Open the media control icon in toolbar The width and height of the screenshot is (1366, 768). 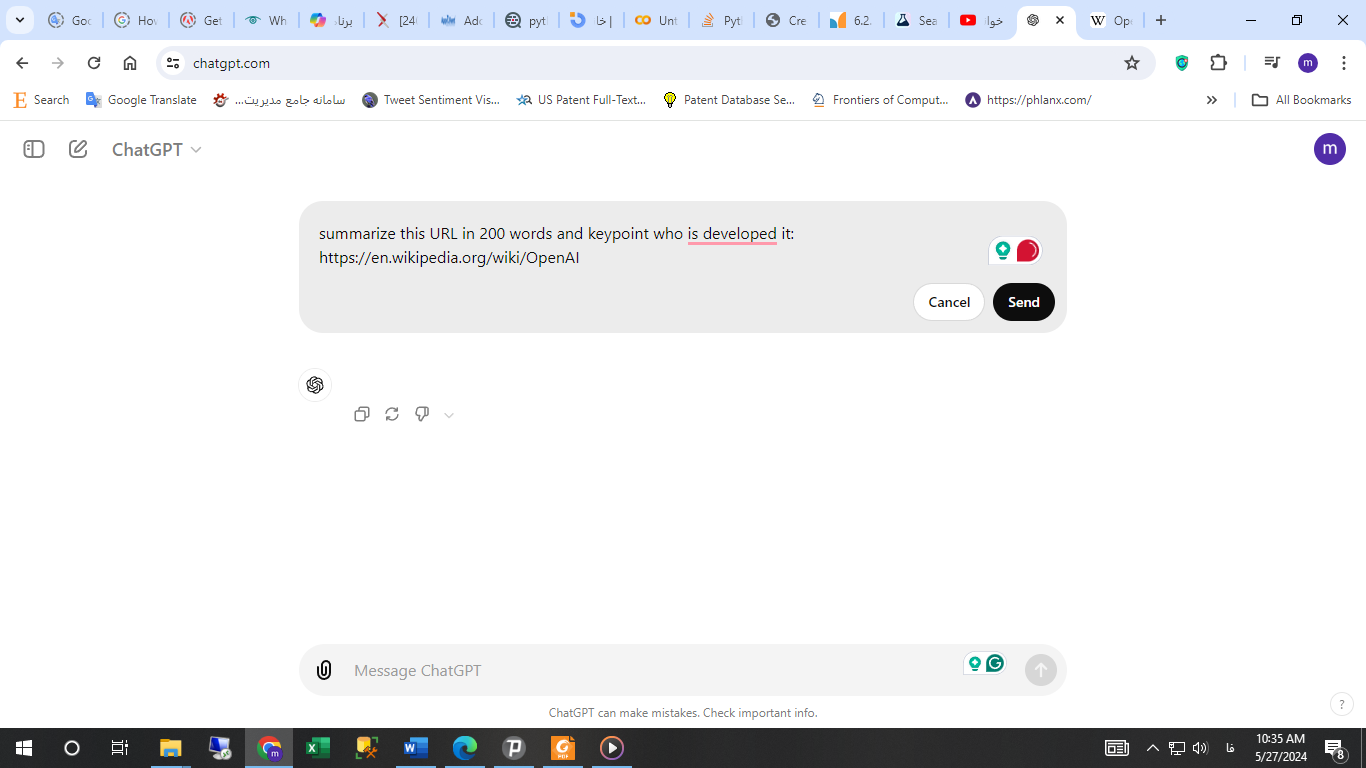coord(1272,63)
